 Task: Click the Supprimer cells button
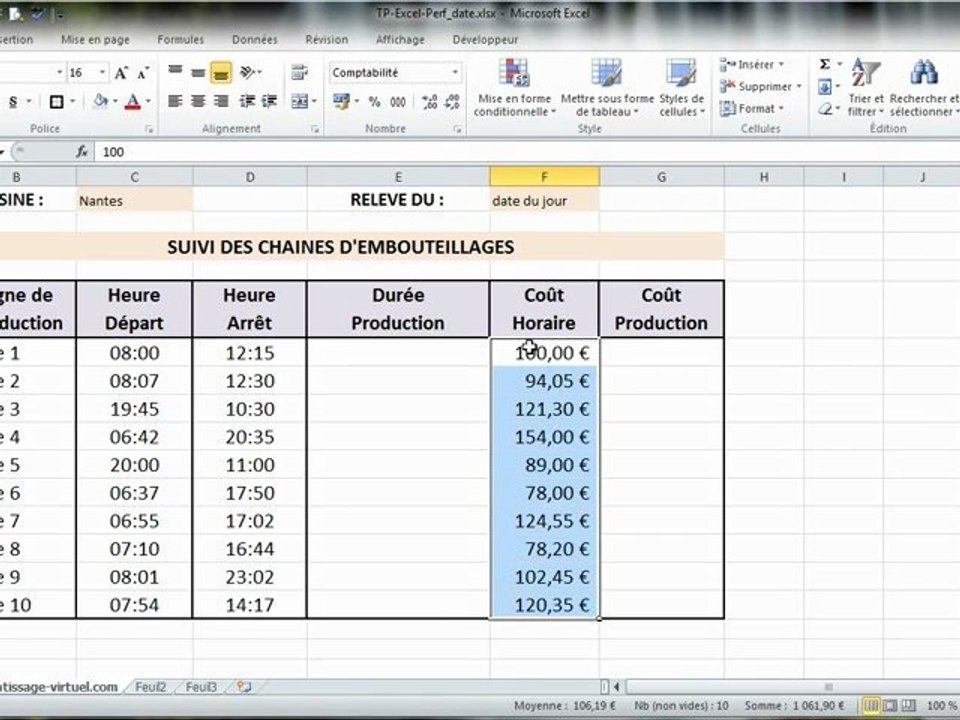coord(760,86)
